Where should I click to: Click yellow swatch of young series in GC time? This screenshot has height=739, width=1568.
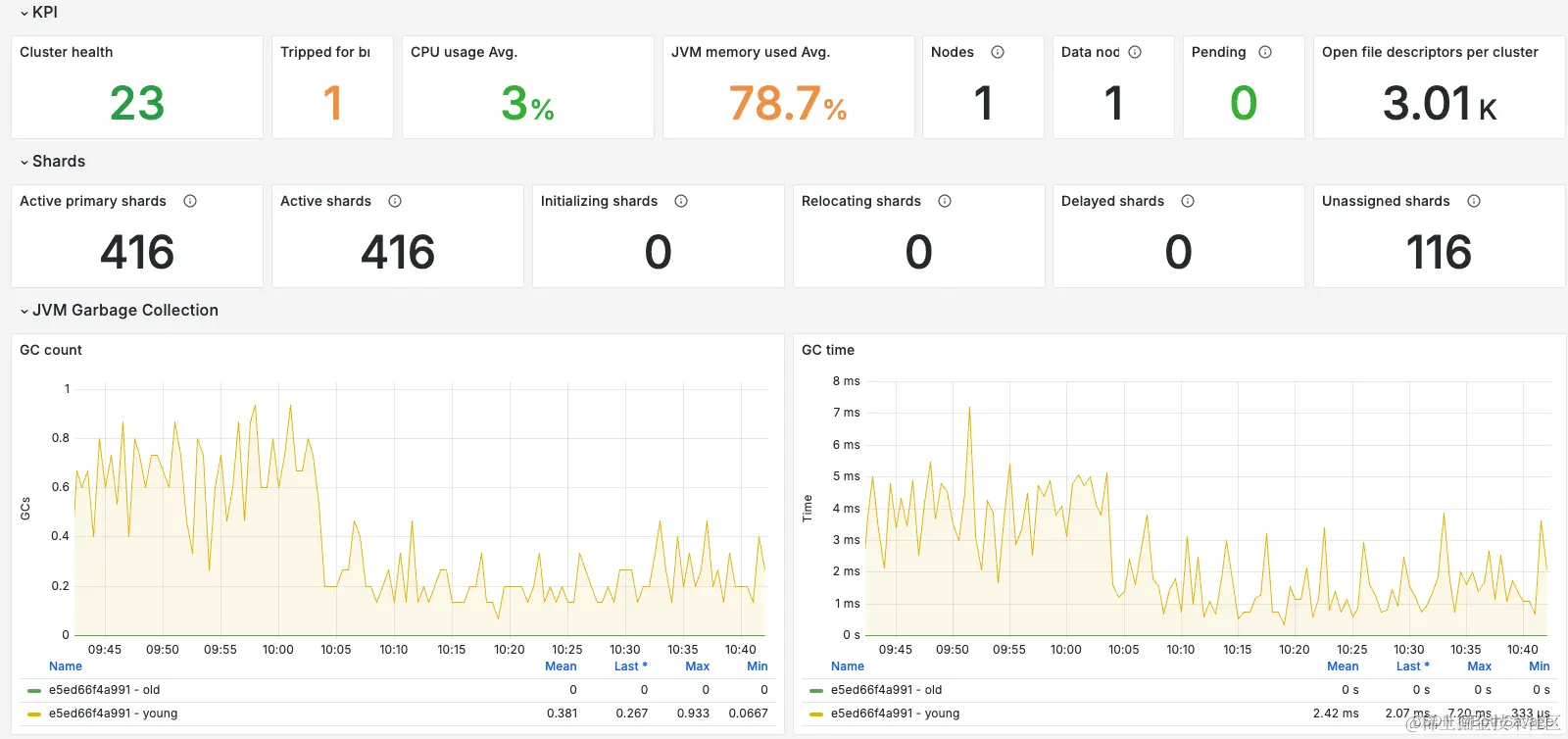coord(816,714)
